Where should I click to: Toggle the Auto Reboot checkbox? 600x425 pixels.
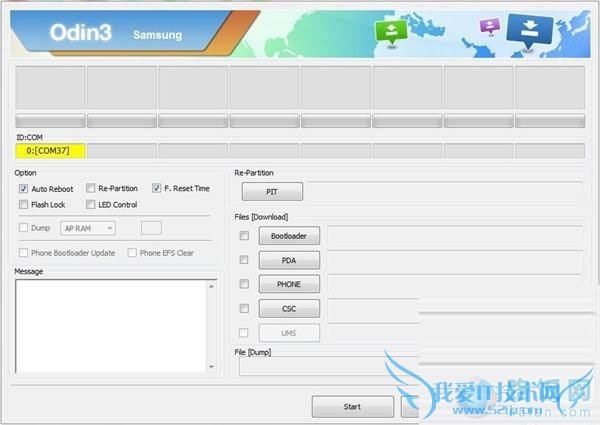23,189
